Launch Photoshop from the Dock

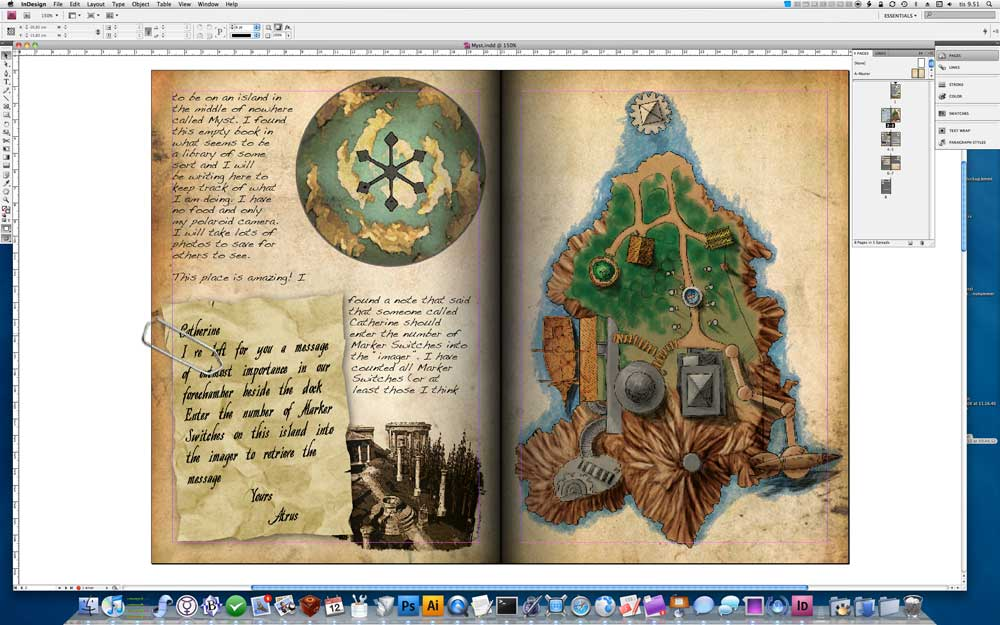click(408, 606)
